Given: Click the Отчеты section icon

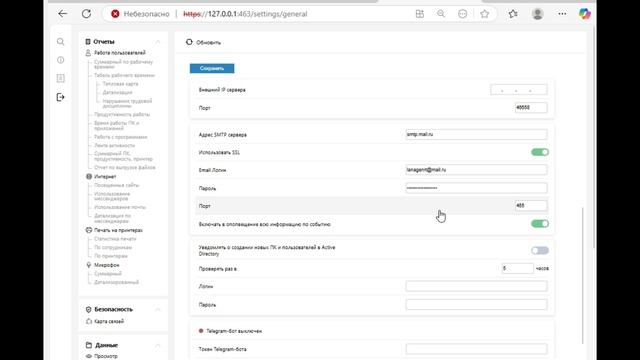Looking at the screenshot, I should coord(88,42).
